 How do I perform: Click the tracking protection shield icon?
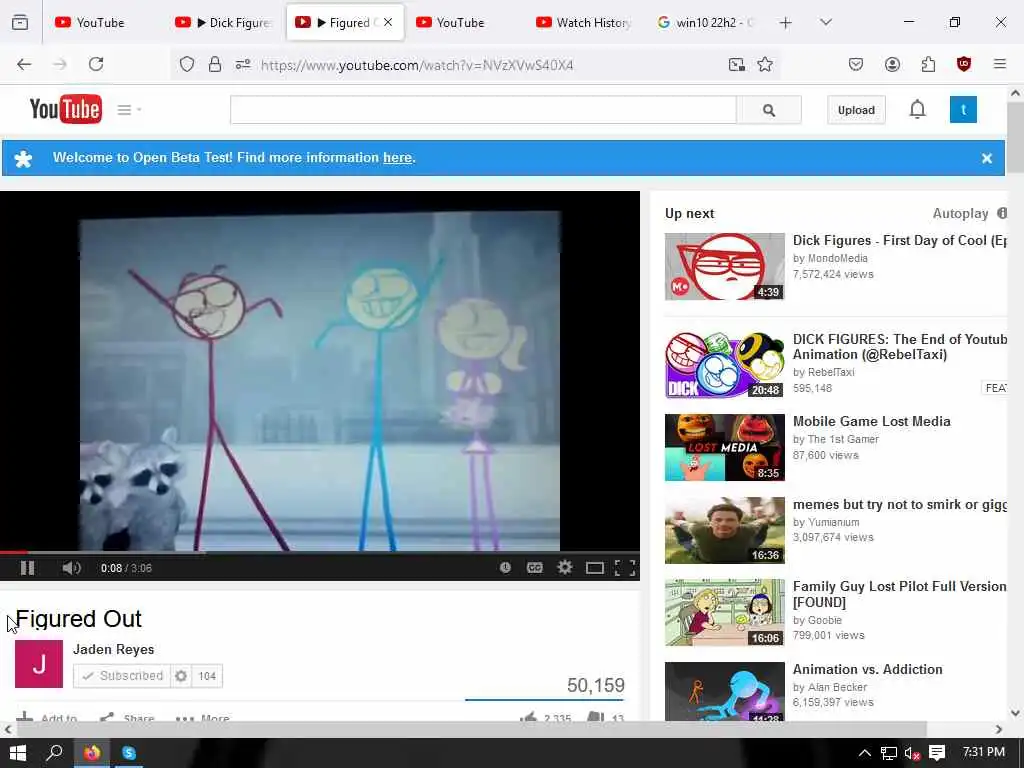(x=187, y=64)
